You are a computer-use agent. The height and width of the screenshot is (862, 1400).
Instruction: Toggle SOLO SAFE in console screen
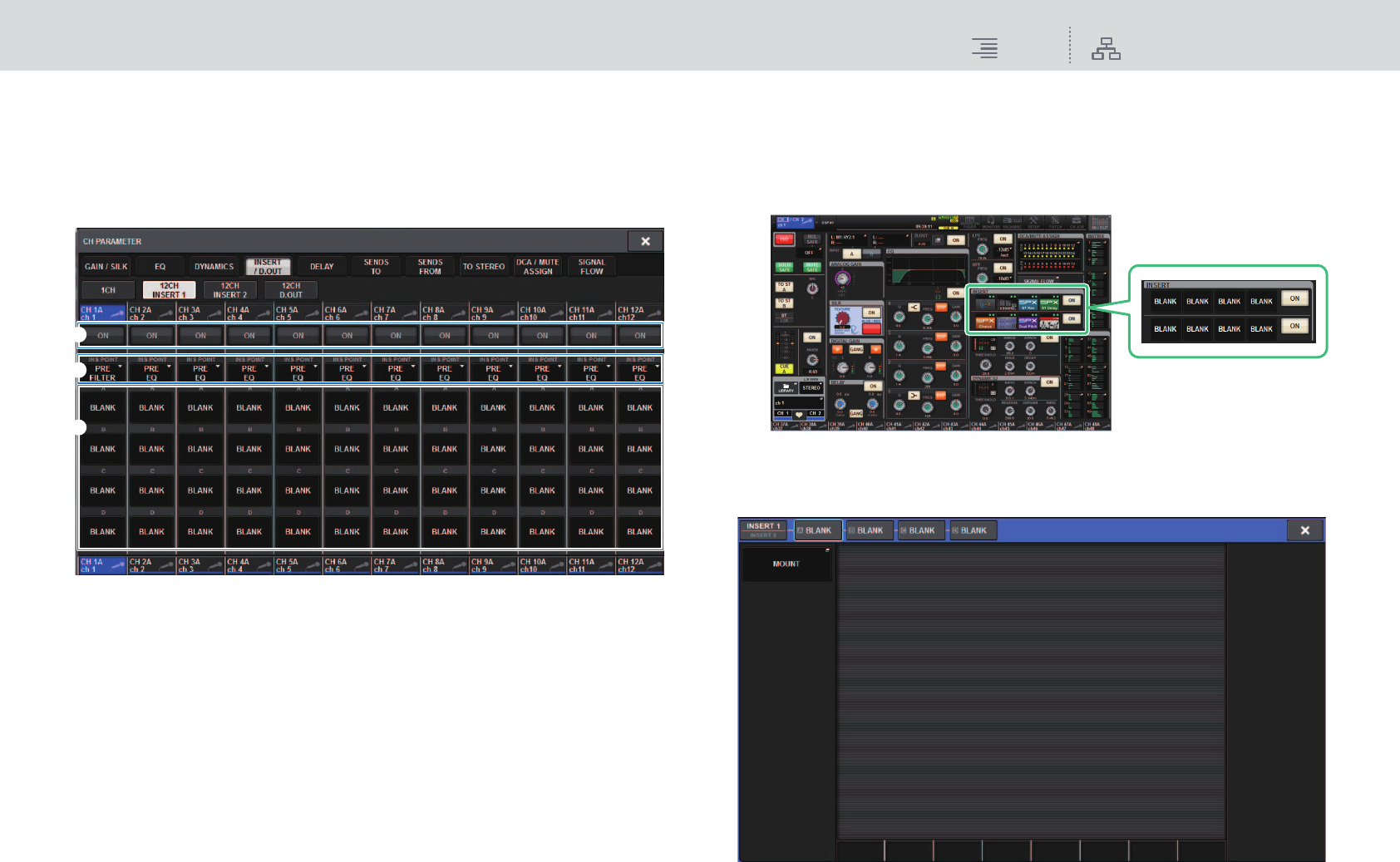[x=784, y=267]
